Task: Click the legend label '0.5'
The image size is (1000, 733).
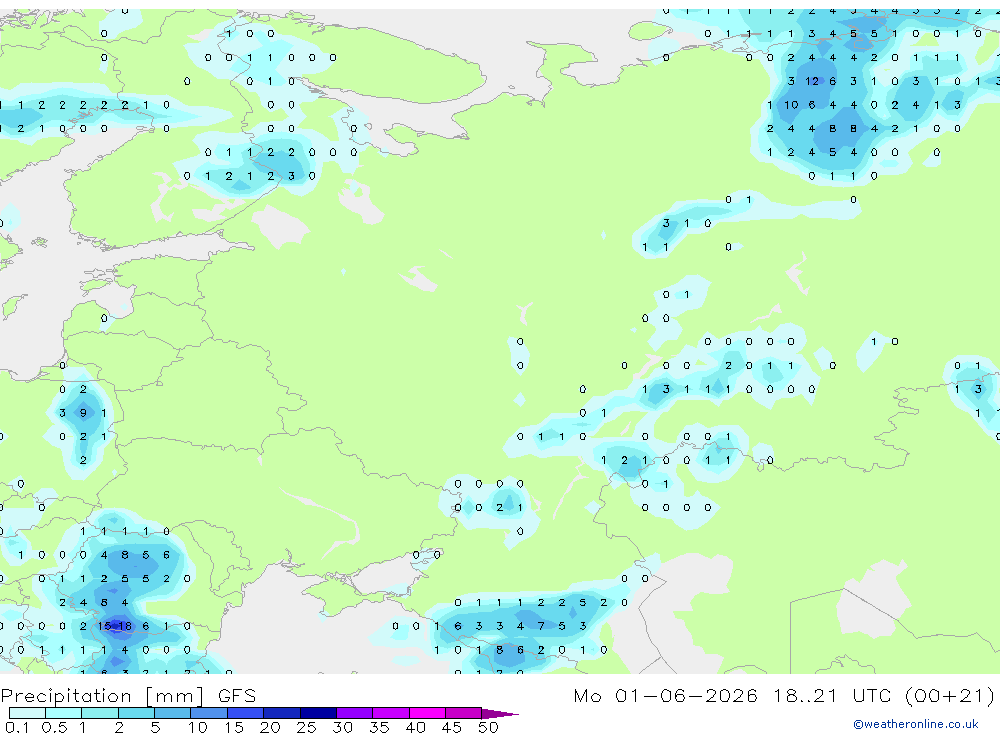Action: [x=54, y=727]
